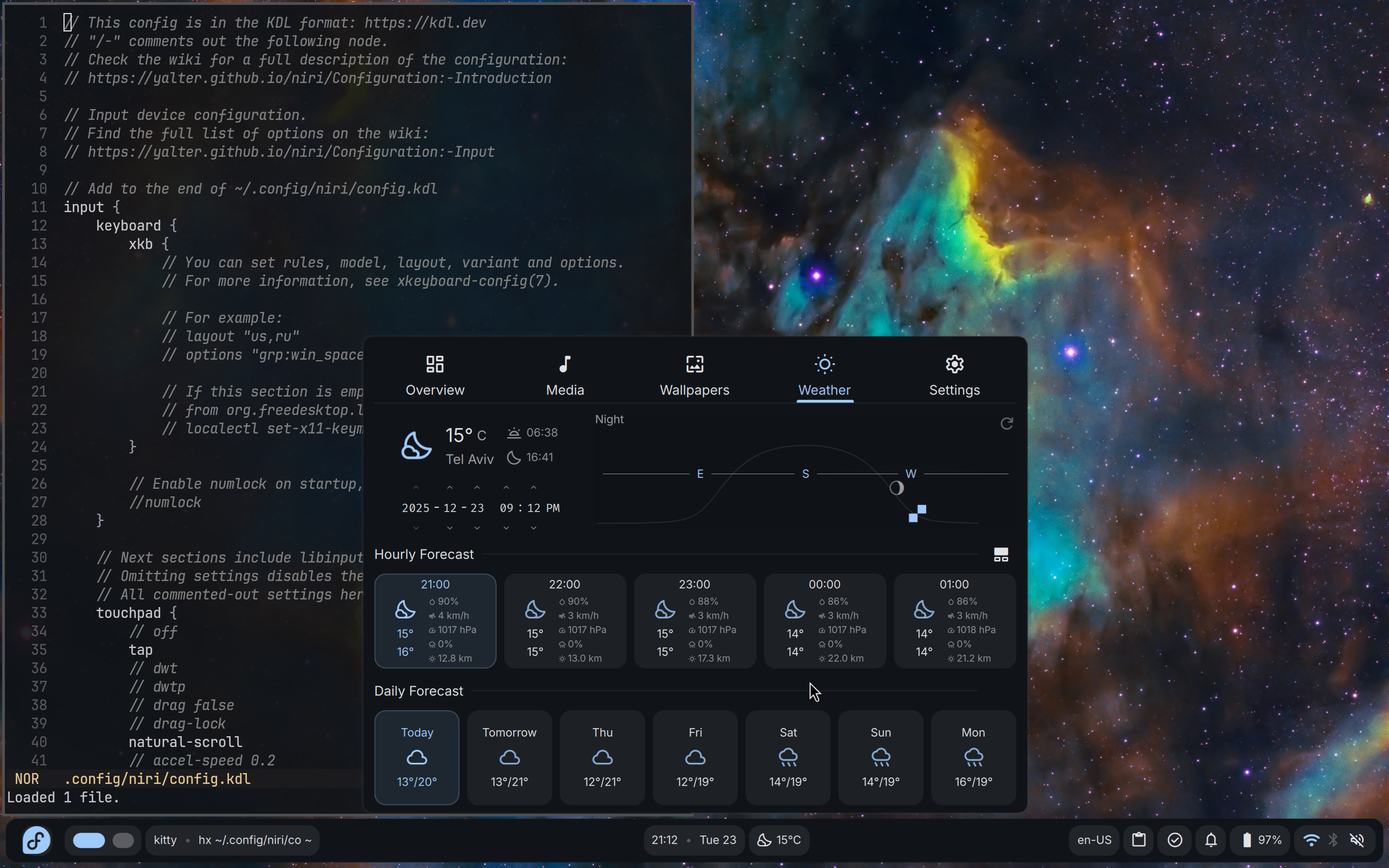Click the checkmark circle icon in bar
The height and width of the screenshot is (868, 1389).
(x=1174, y=840)
